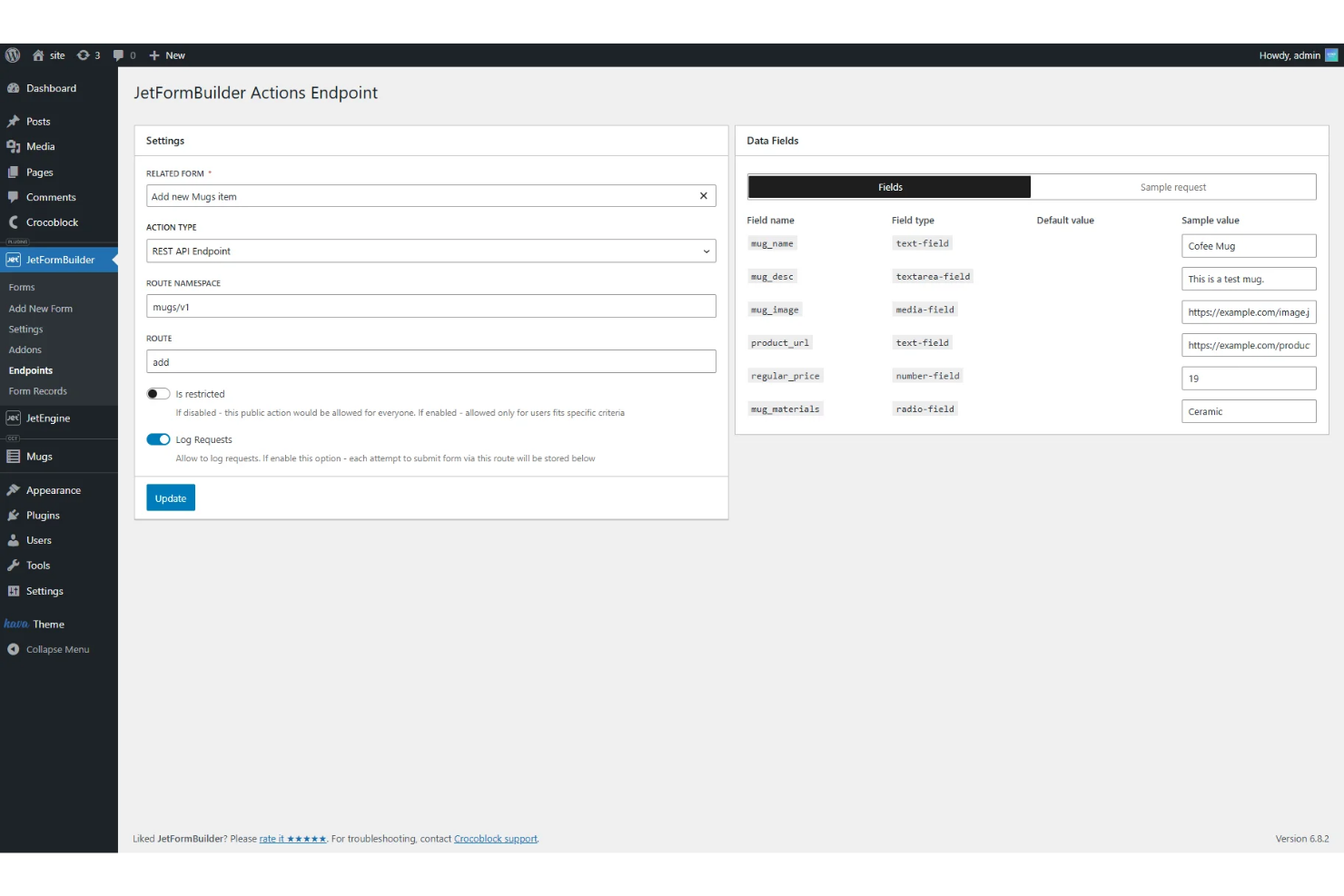Open comments via the speech bubble icon
1344x896 pixels.
(119, 54)
